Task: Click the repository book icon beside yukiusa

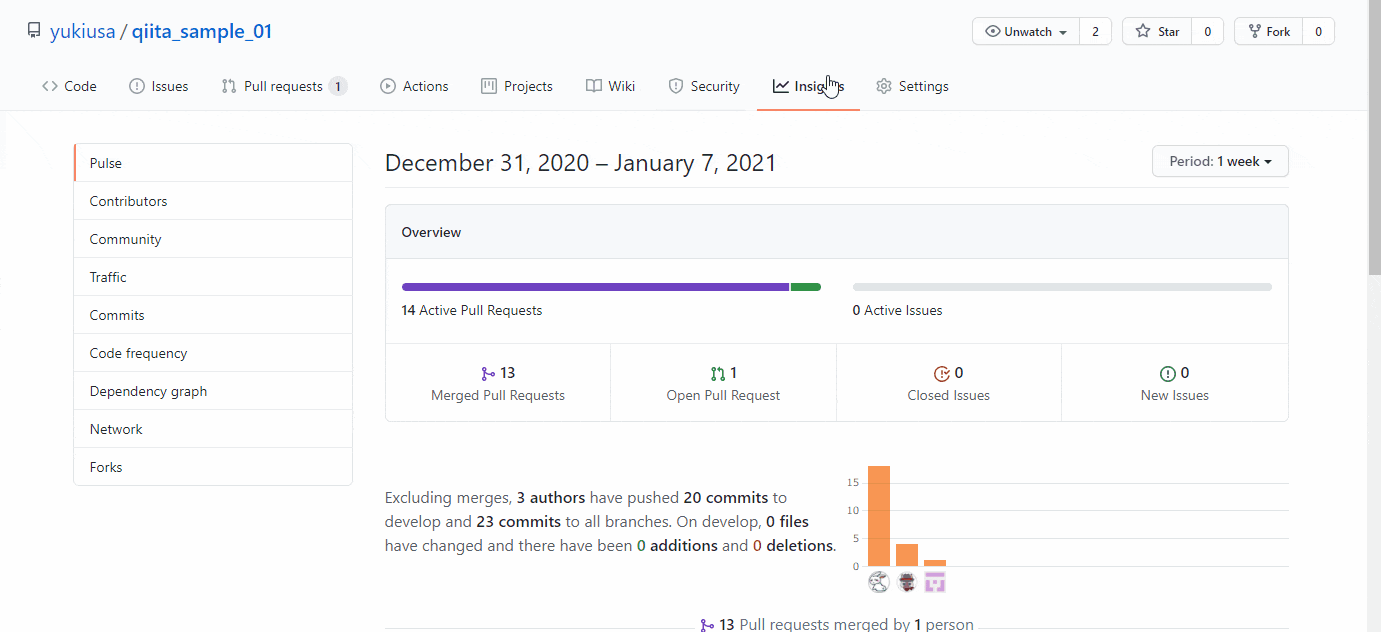Action: pyautogui.click(x=34, y=30)
